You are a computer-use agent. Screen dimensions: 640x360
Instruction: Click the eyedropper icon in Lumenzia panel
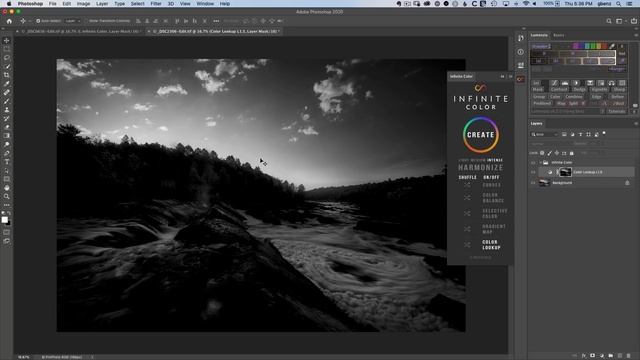tap(612, 46)
